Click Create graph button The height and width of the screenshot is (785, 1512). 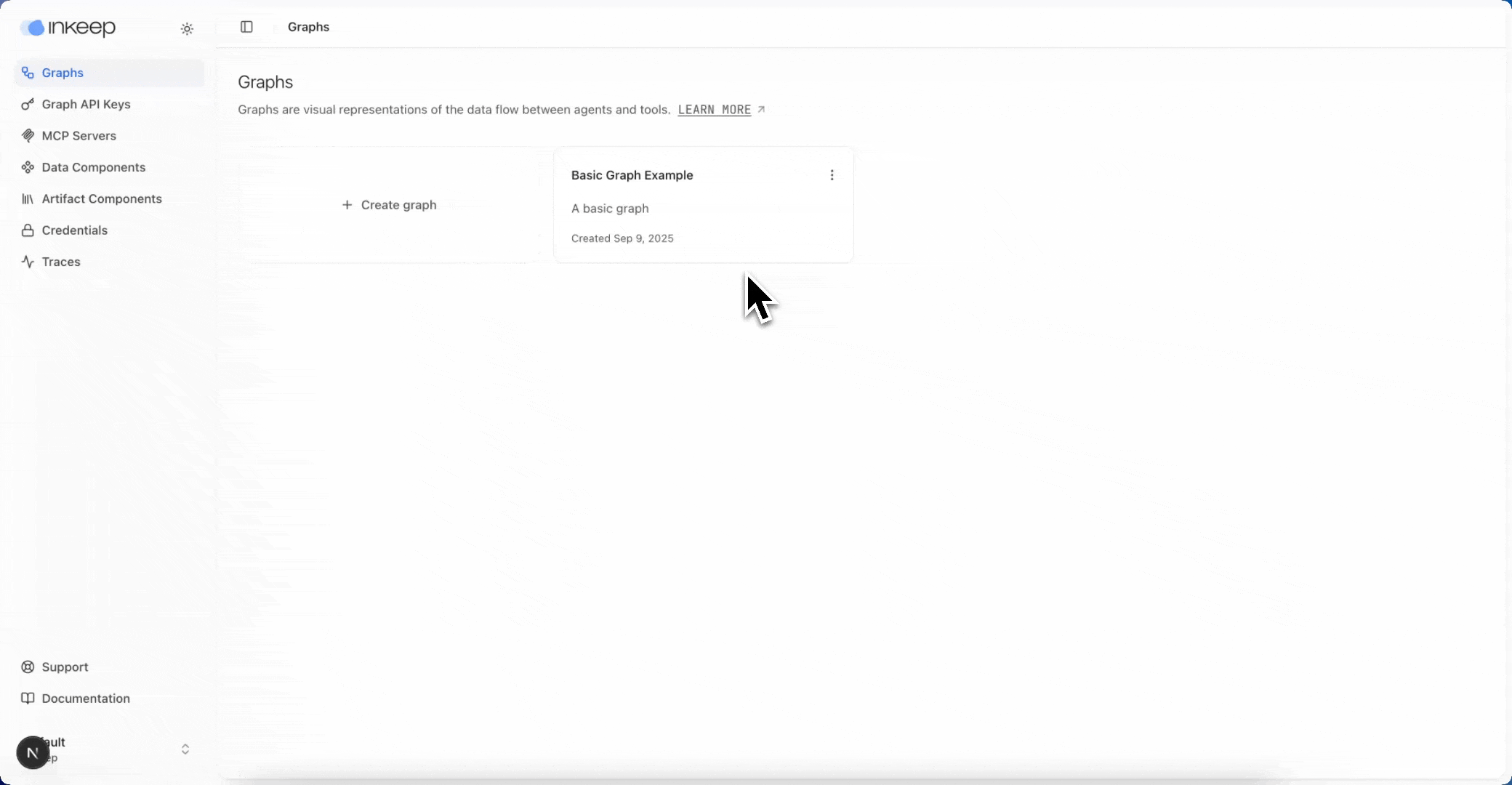click(x=389, y=205)
